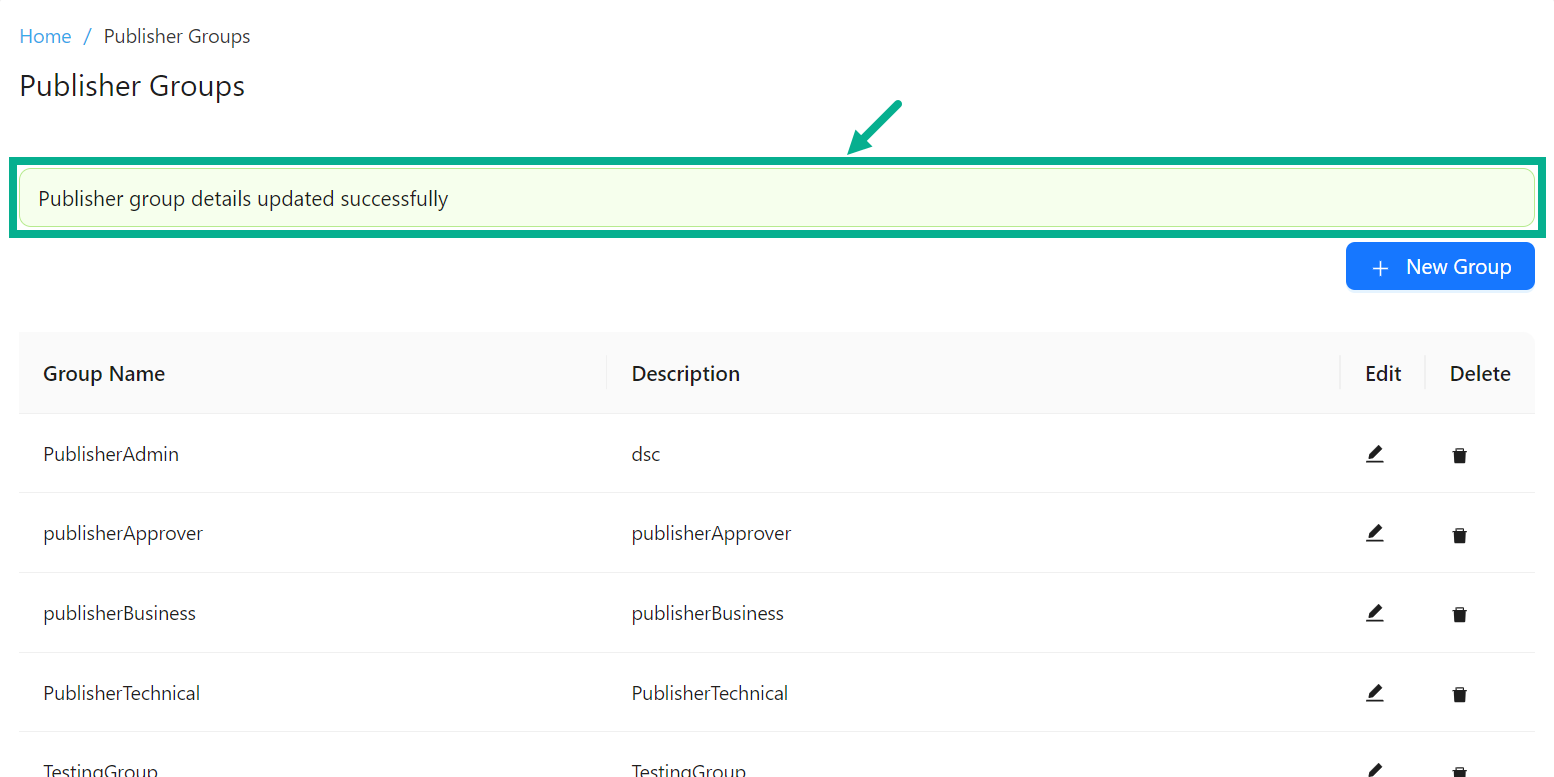1554x777 pixels.
Task: Dismiss the success message banner
Action: 777,197
